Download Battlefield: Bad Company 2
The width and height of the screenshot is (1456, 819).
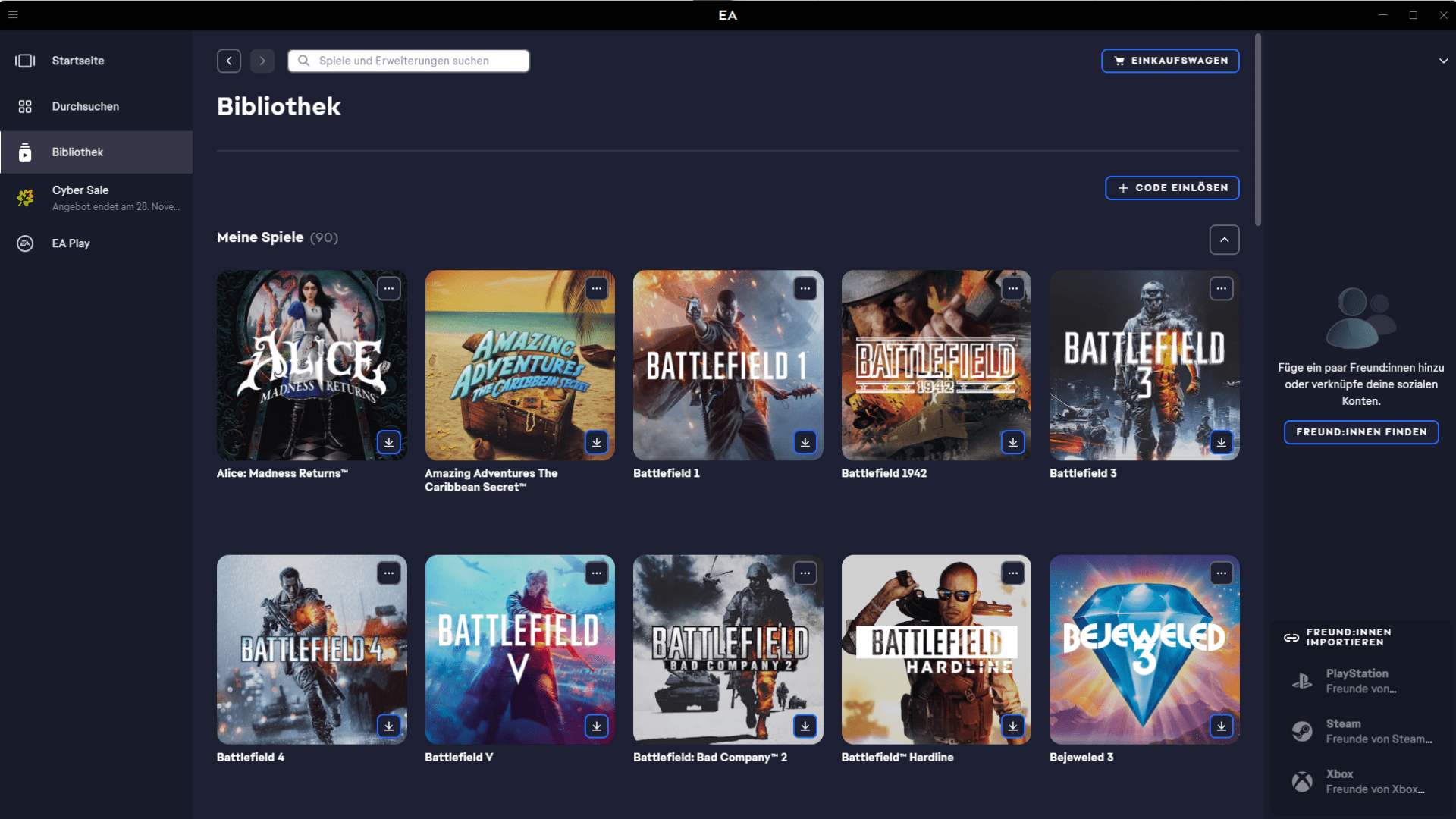(x=805, y=726)
